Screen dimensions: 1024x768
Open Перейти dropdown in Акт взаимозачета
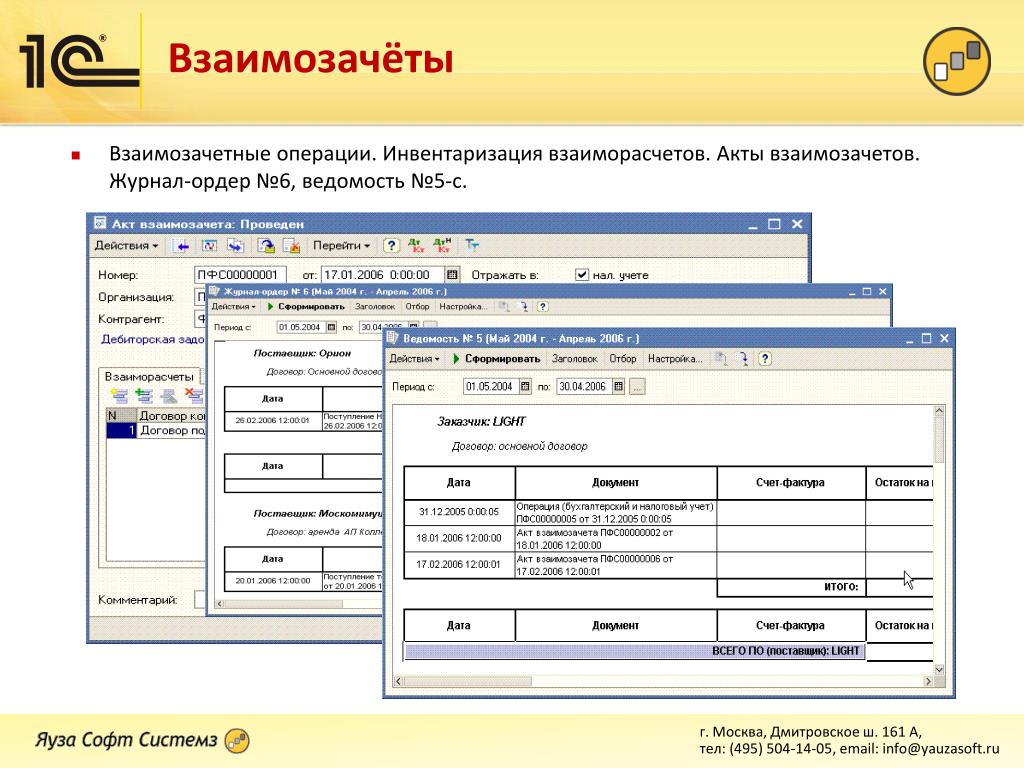[x=341, y=246]
